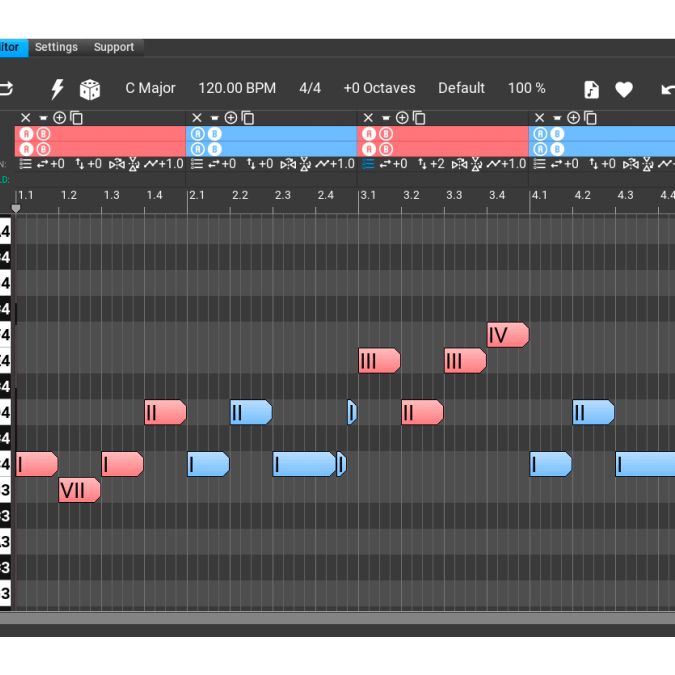
Task: Select the VII note in bar 1
Action: 80,490
